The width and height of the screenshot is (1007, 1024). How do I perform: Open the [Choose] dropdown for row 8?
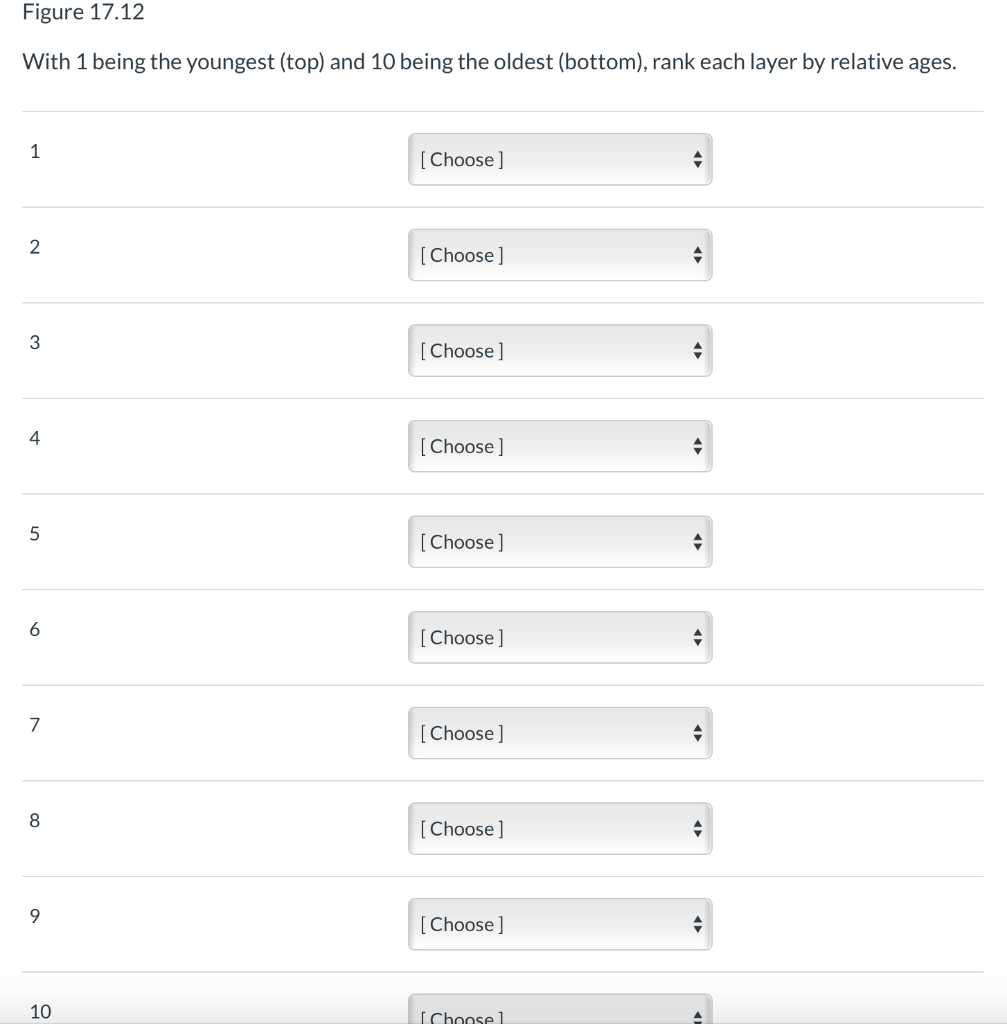pyautogui.click(x=545, y=828)
